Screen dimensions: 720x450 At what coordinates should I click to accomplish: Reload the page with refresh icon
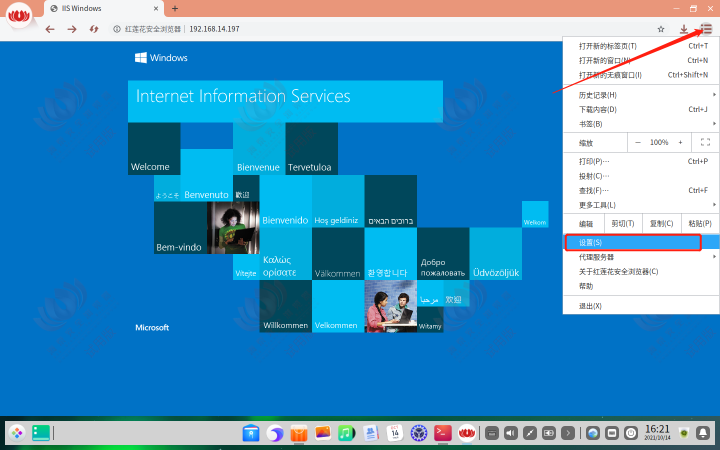click(94, 29)
